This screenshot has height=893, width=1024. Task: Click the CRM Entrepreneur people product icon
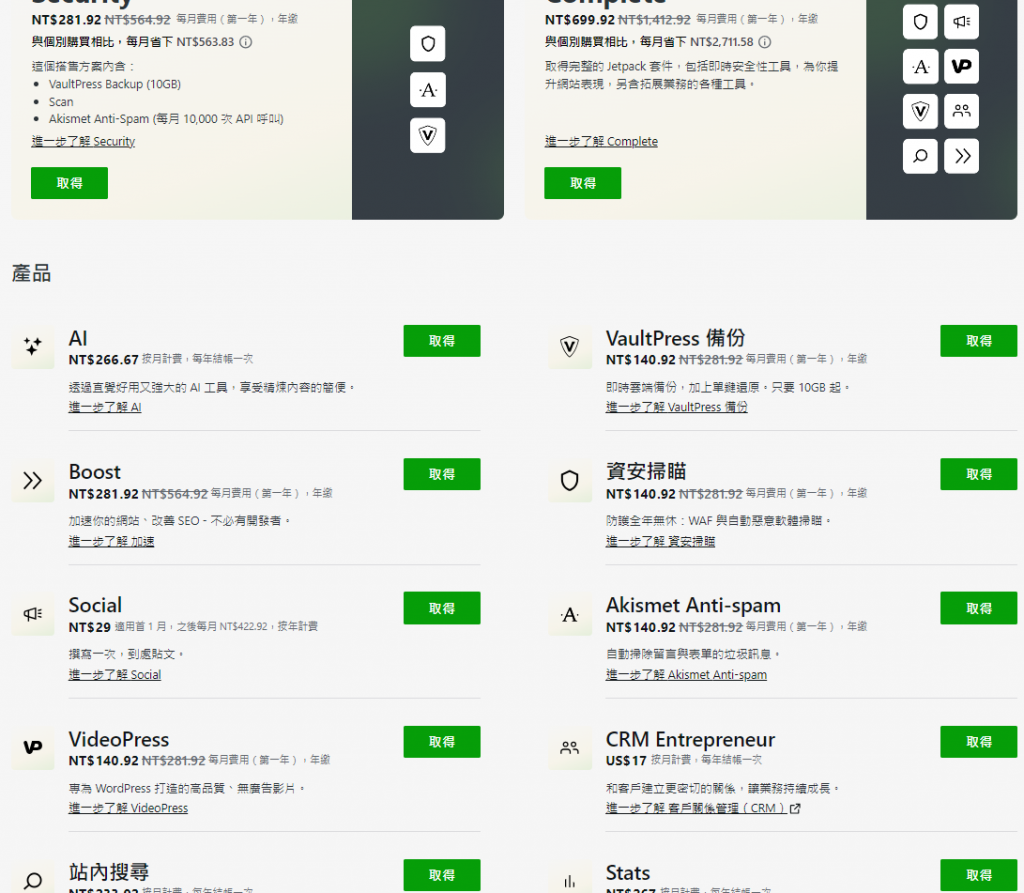click(x=569, y=747)
